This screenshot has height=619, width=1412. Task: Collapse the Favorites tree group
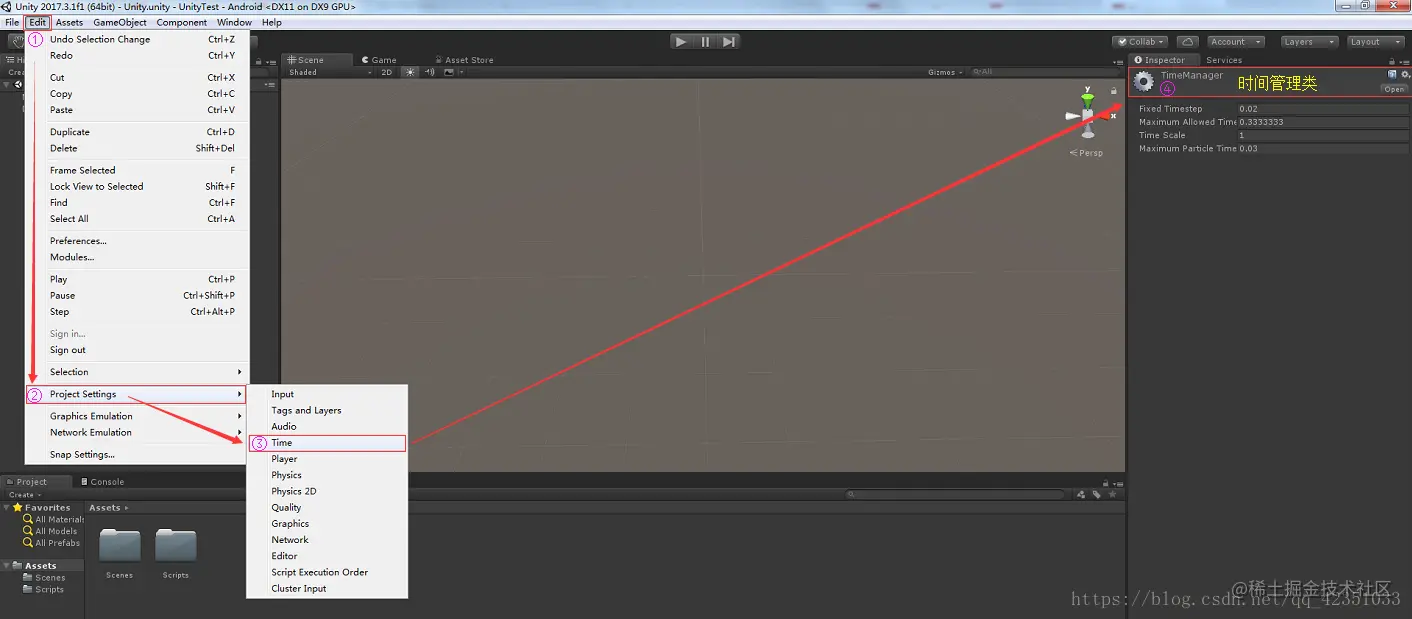[7, 508]
